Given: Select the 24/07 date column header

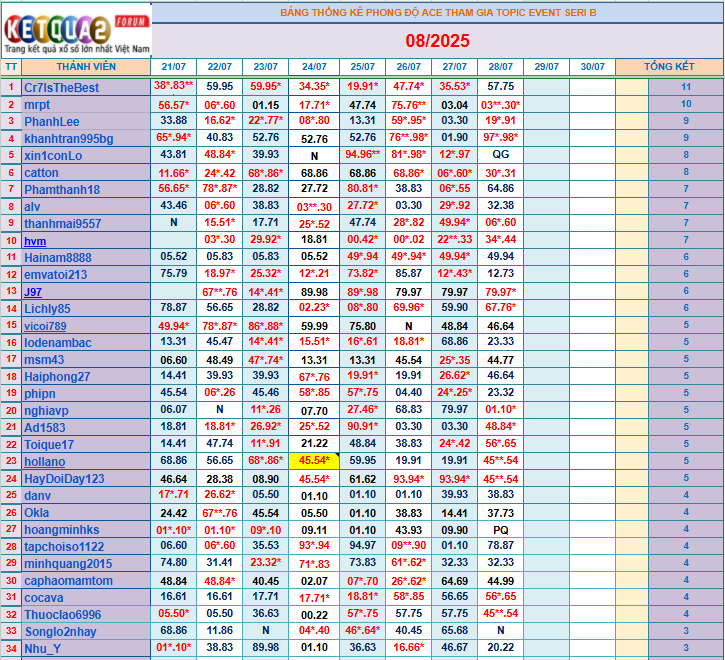Looking at the screenshot, I should [313, 67].
